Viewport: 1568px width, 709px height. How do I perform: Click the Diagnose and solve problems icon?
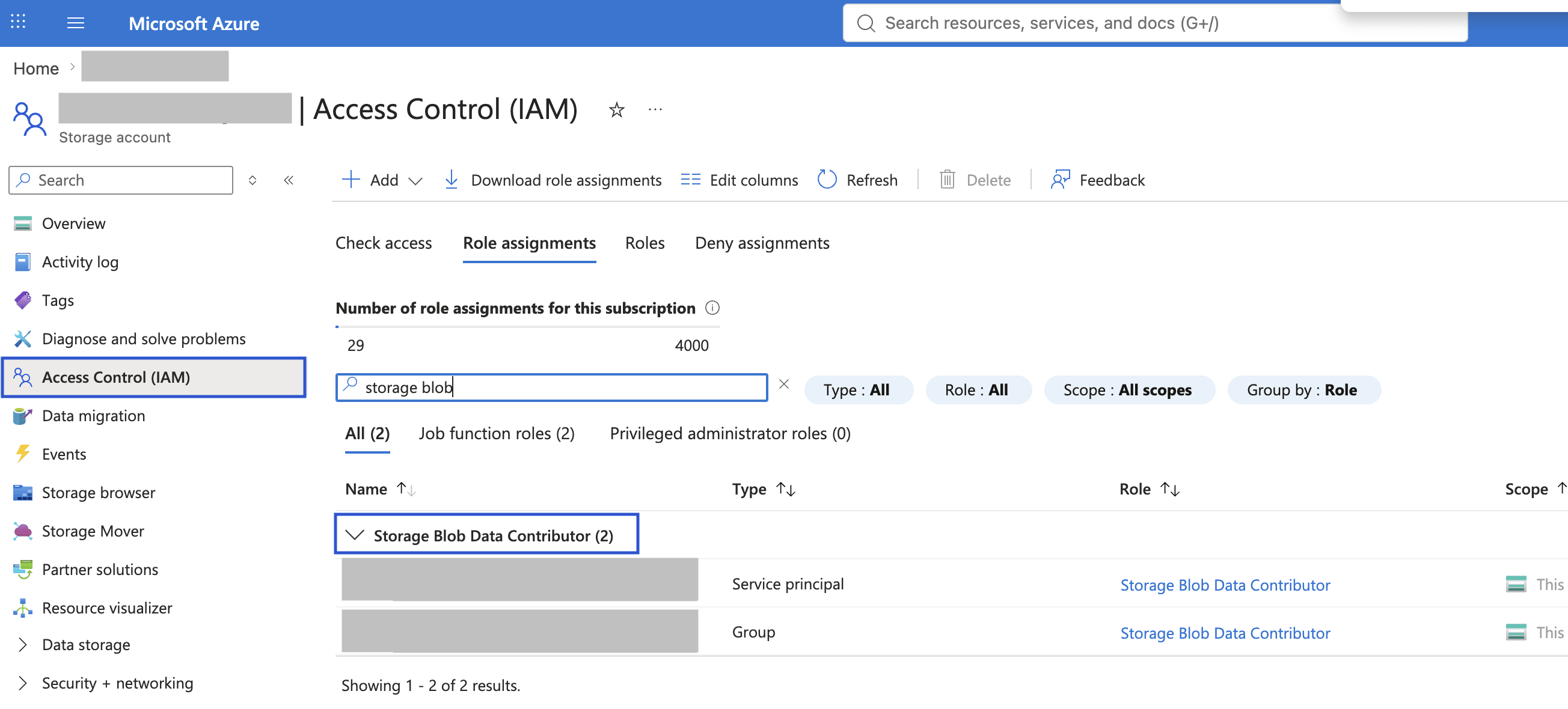tap(22, 339)
